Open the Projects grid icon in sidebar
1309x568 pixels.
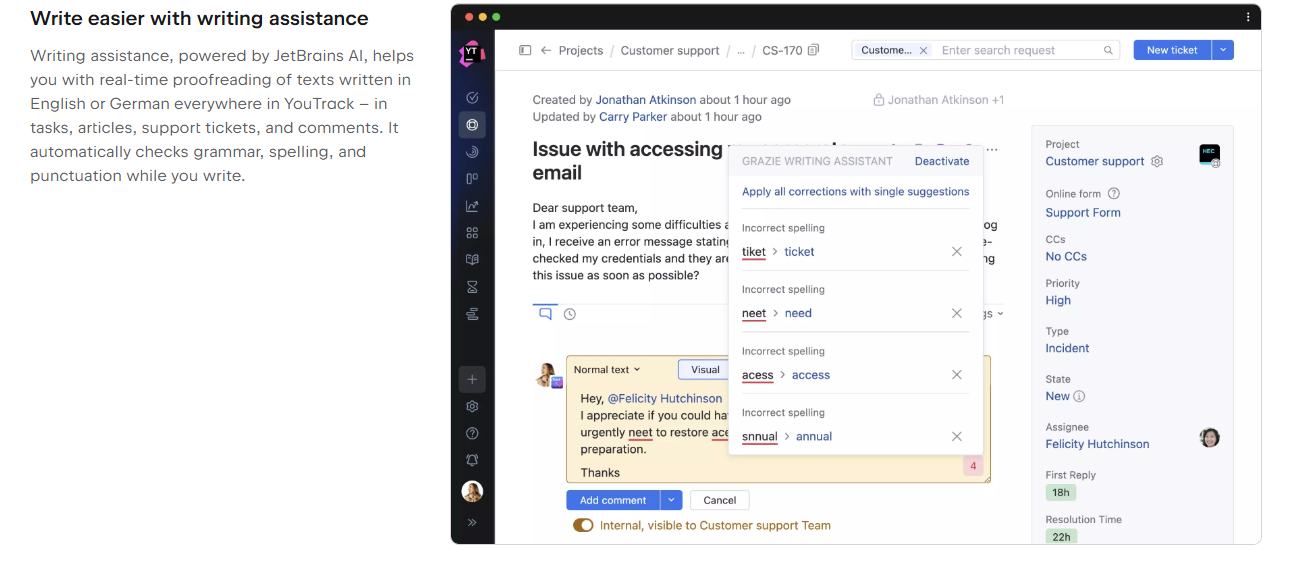pyautogui.click(x=472, y=233)
